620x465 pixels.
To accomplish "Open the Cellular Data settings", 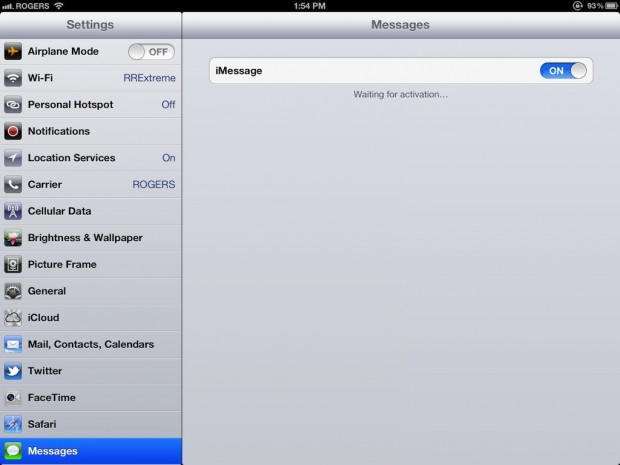I will coord(91,211).
